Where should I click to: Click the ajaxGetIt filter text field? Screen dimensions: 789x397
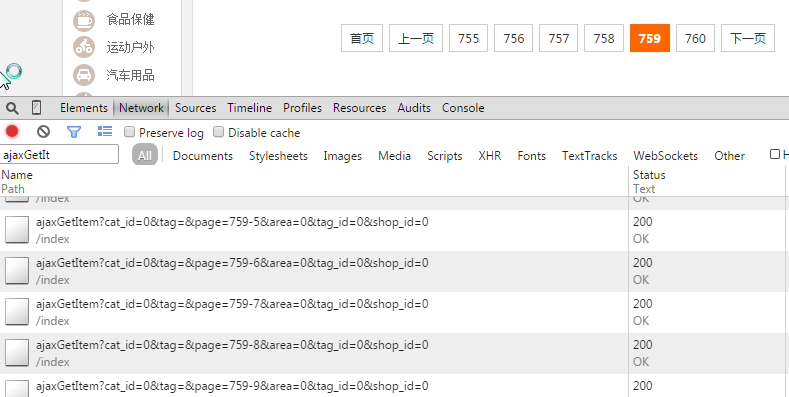click(x=59, y=154)
